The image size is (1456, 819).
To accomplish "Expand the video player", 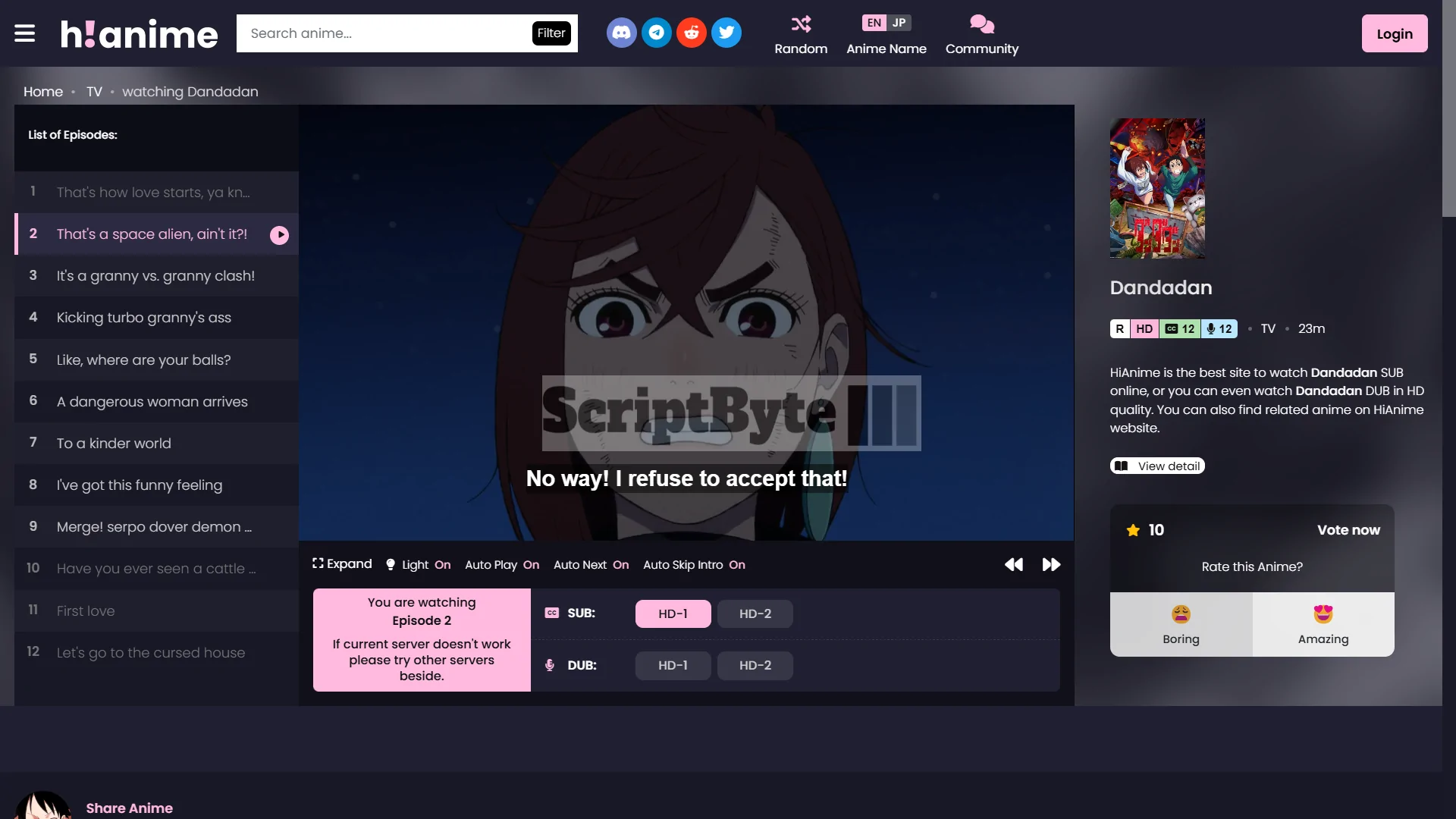I will click(x=342, y=564).
